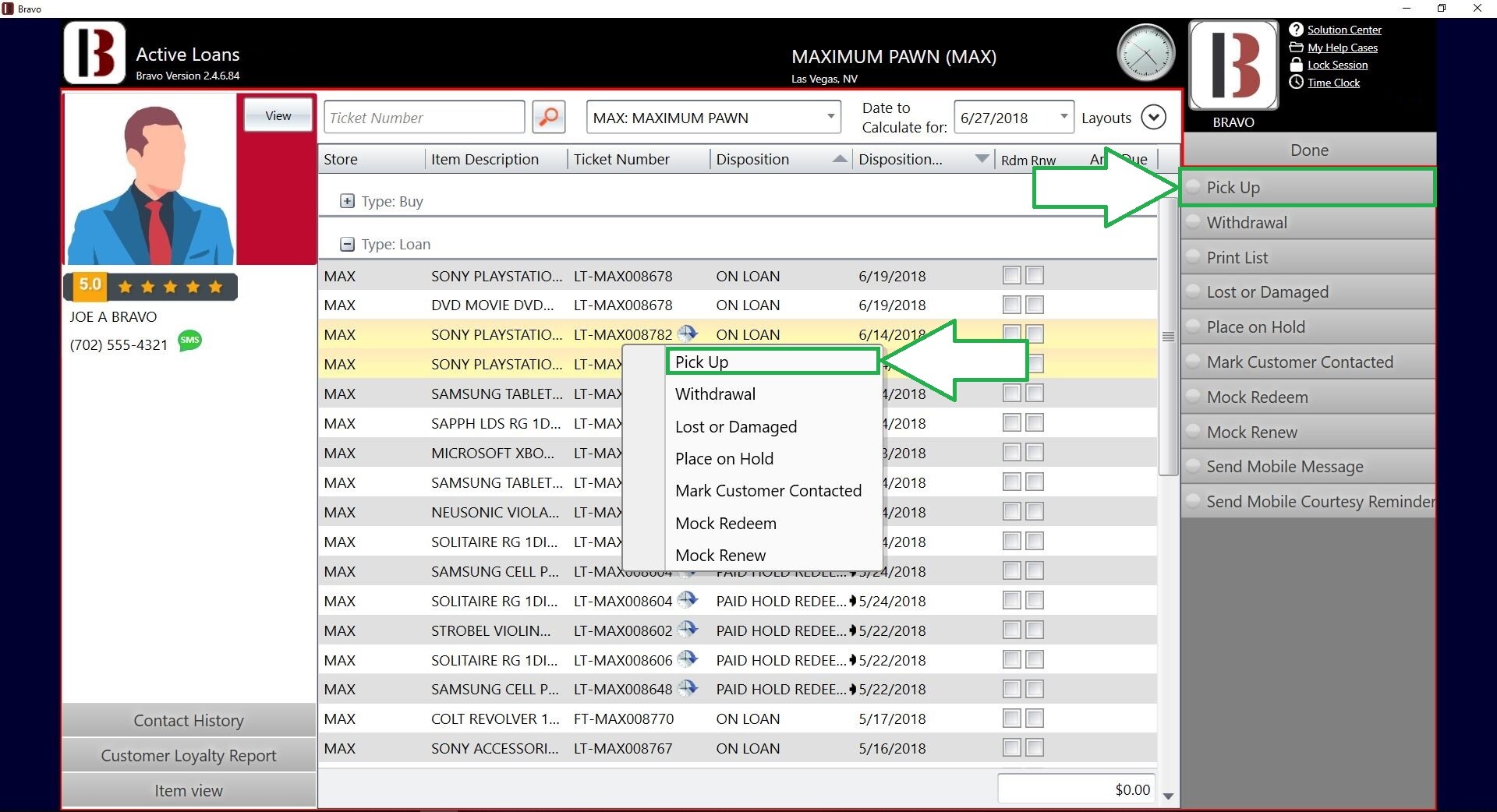Click the ticket search magnifier icon
The image size is (1497, 812).
point(549,117)
